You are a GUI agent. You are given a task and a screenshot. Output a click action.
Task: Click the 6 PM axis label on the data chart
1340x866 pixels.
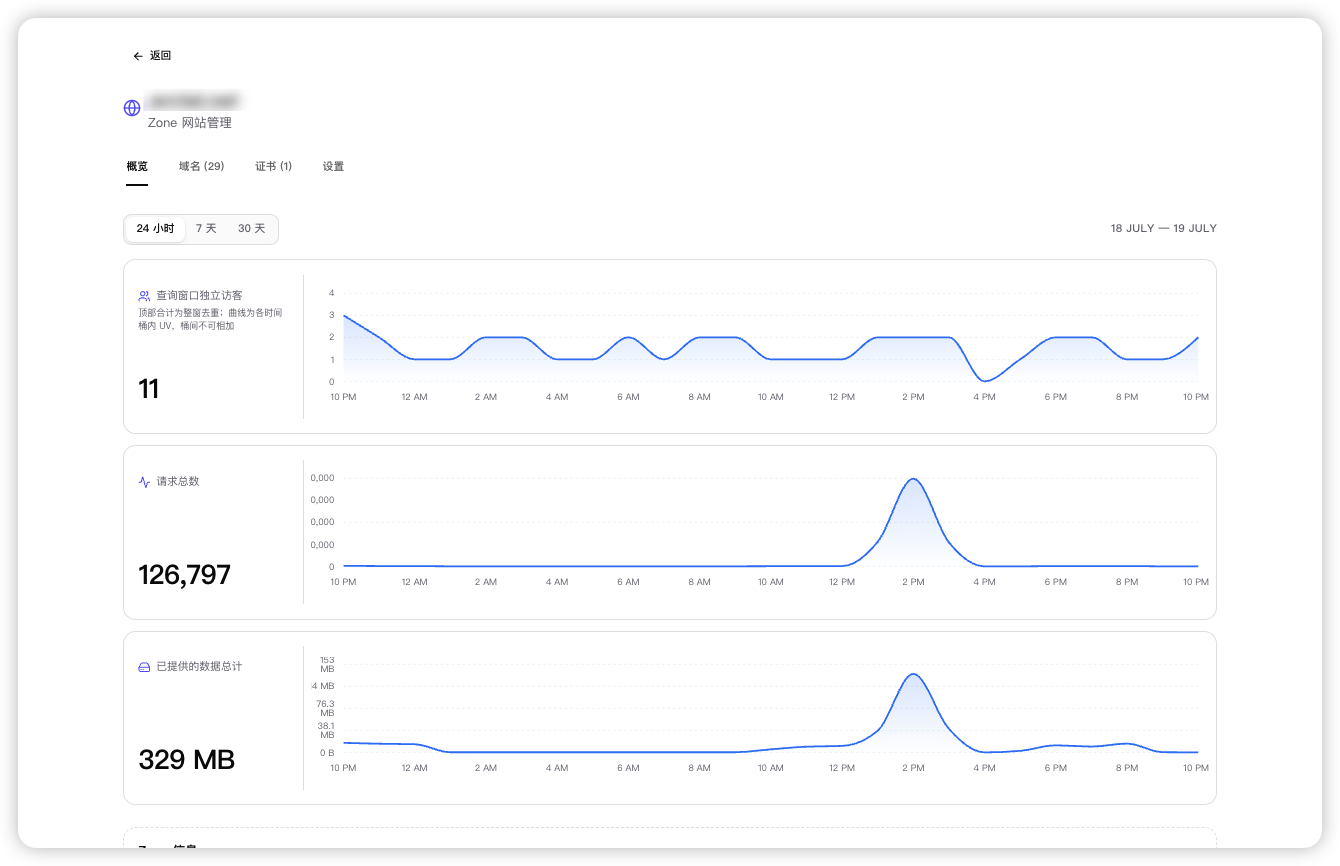[x=1056, y=768]
